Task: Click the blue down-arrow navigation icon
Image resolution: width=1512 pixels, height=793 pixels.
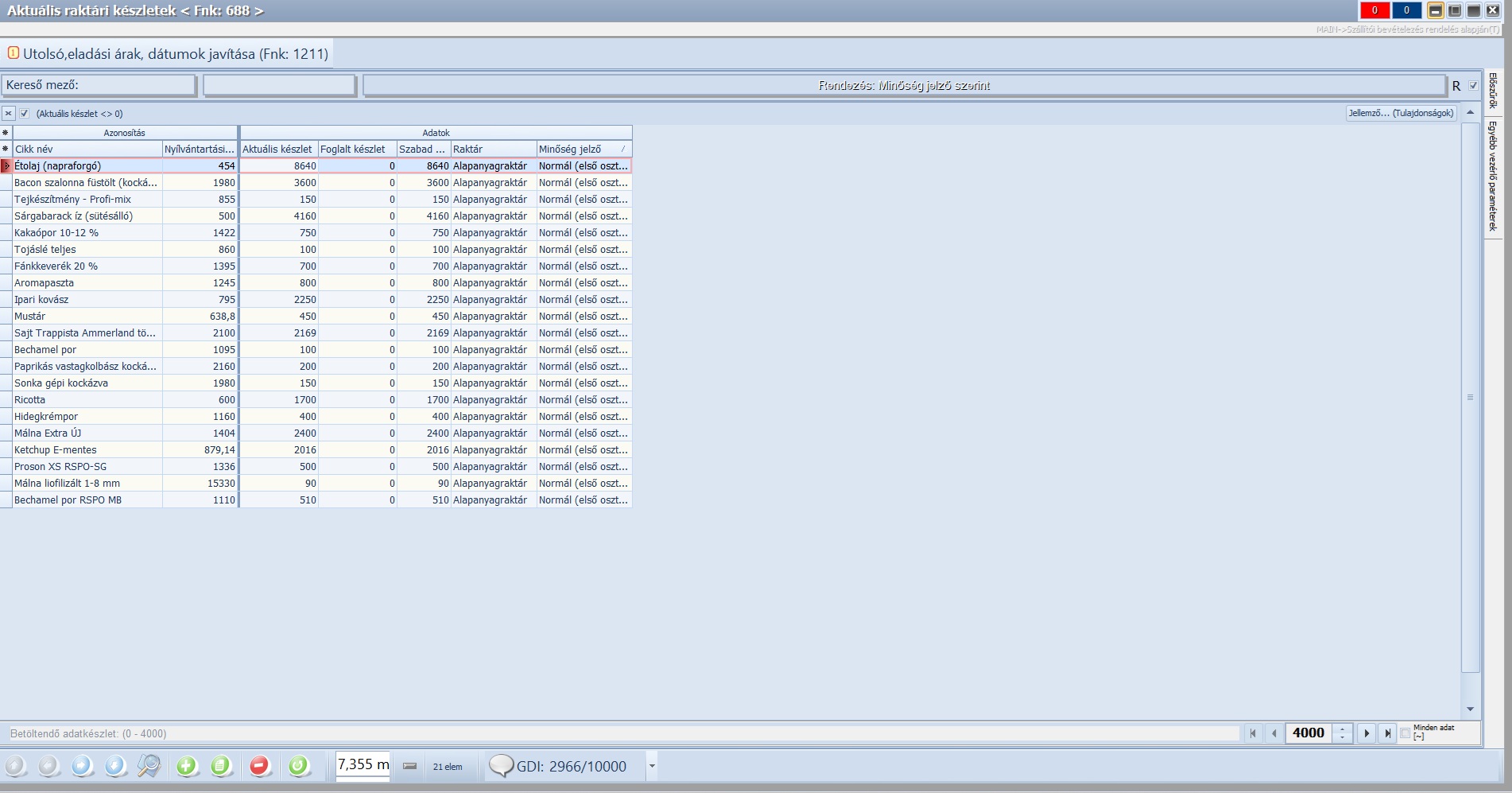Action: 115,766
